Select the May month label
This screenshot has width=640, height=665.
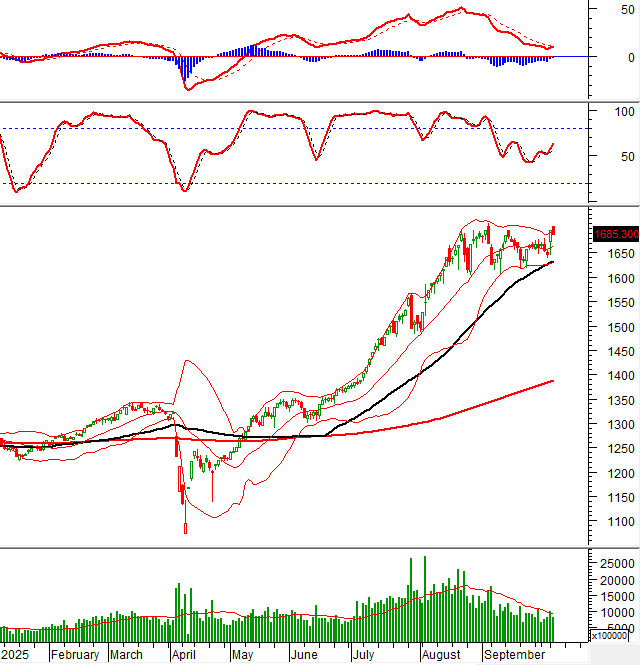pos(242,655)
